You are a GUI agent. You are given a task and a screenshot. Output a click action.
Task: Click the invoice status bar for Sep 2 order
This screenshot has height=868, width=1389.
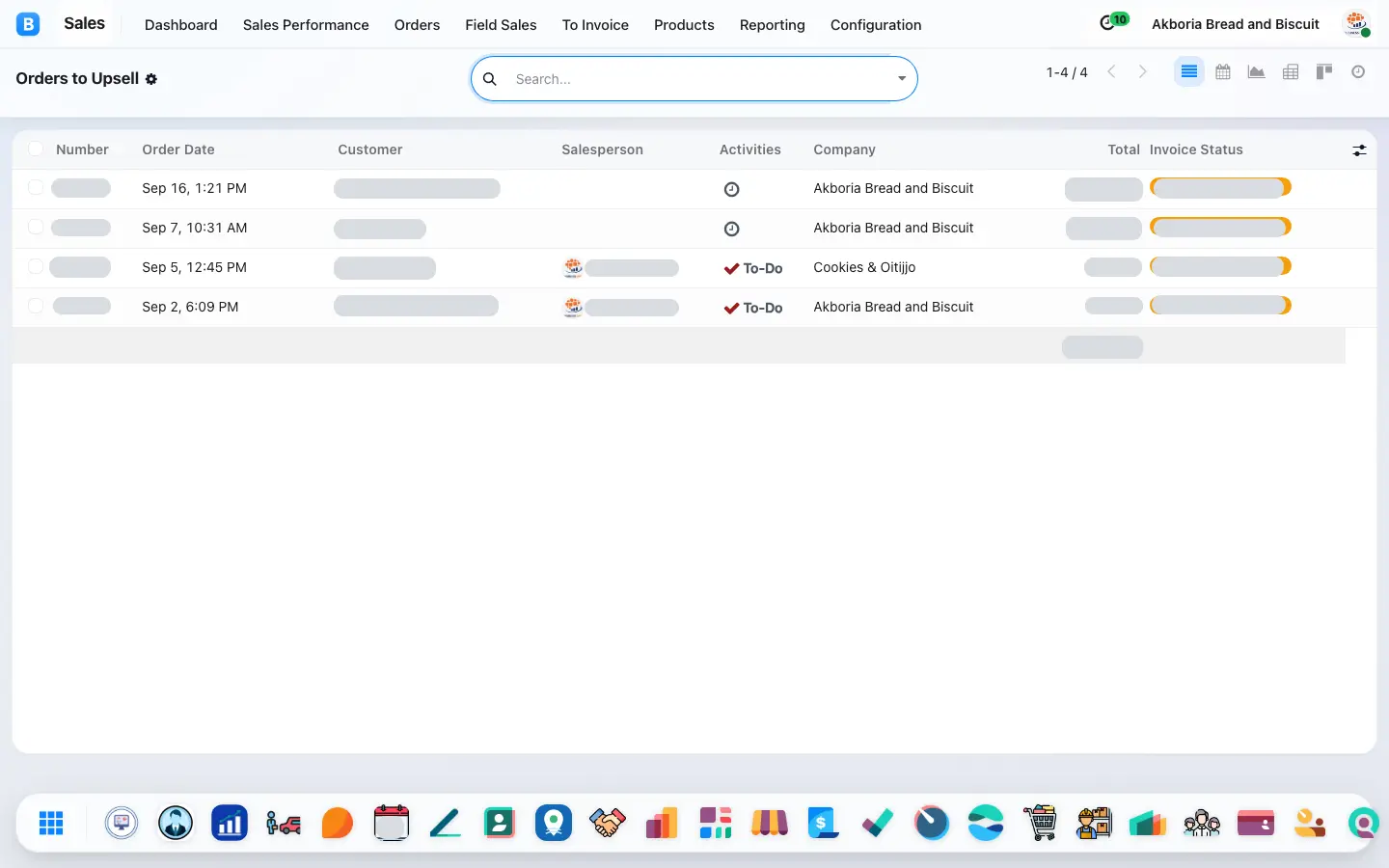click(1220, 306)
